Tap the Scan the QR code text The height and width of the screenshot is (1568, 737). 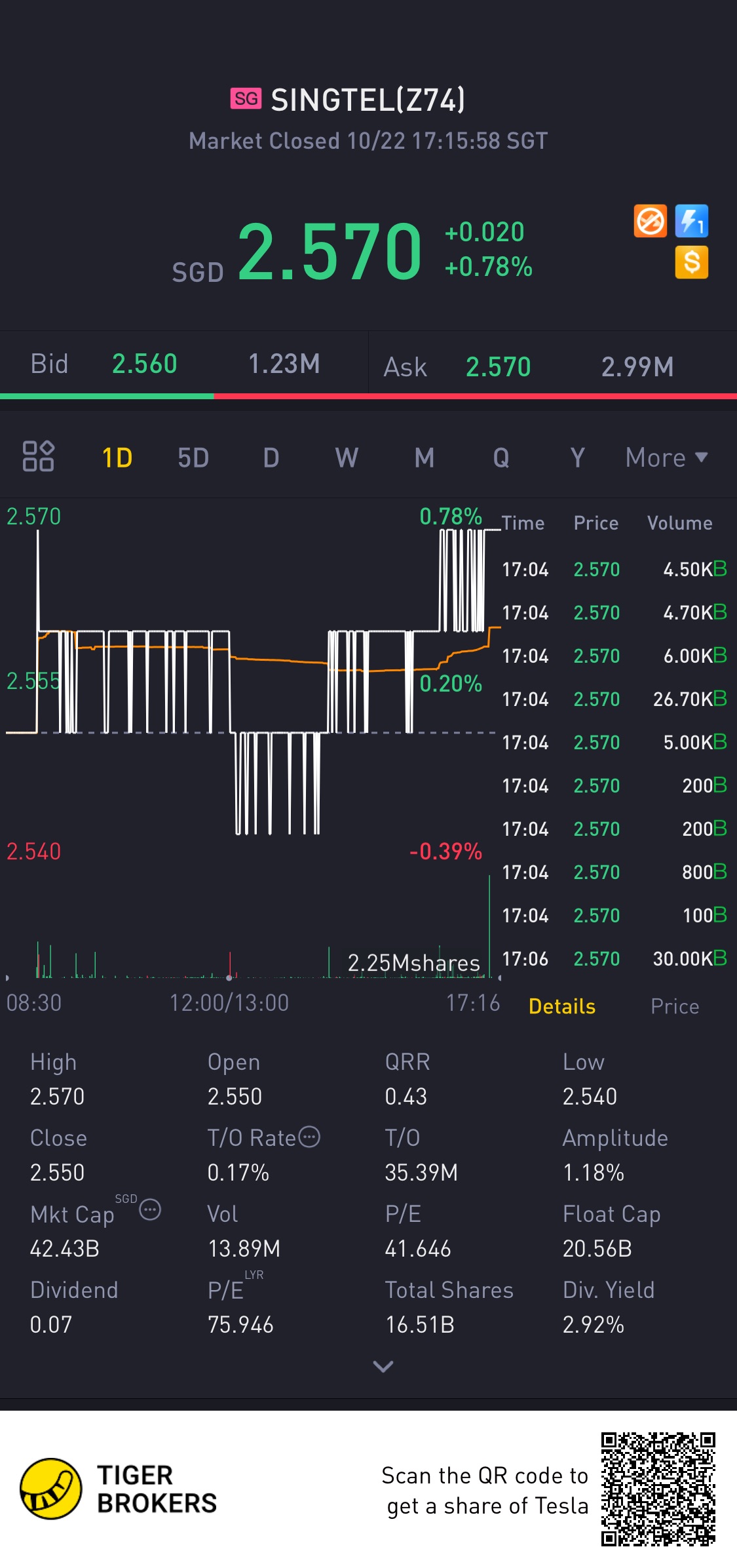tap(485, 1490)
